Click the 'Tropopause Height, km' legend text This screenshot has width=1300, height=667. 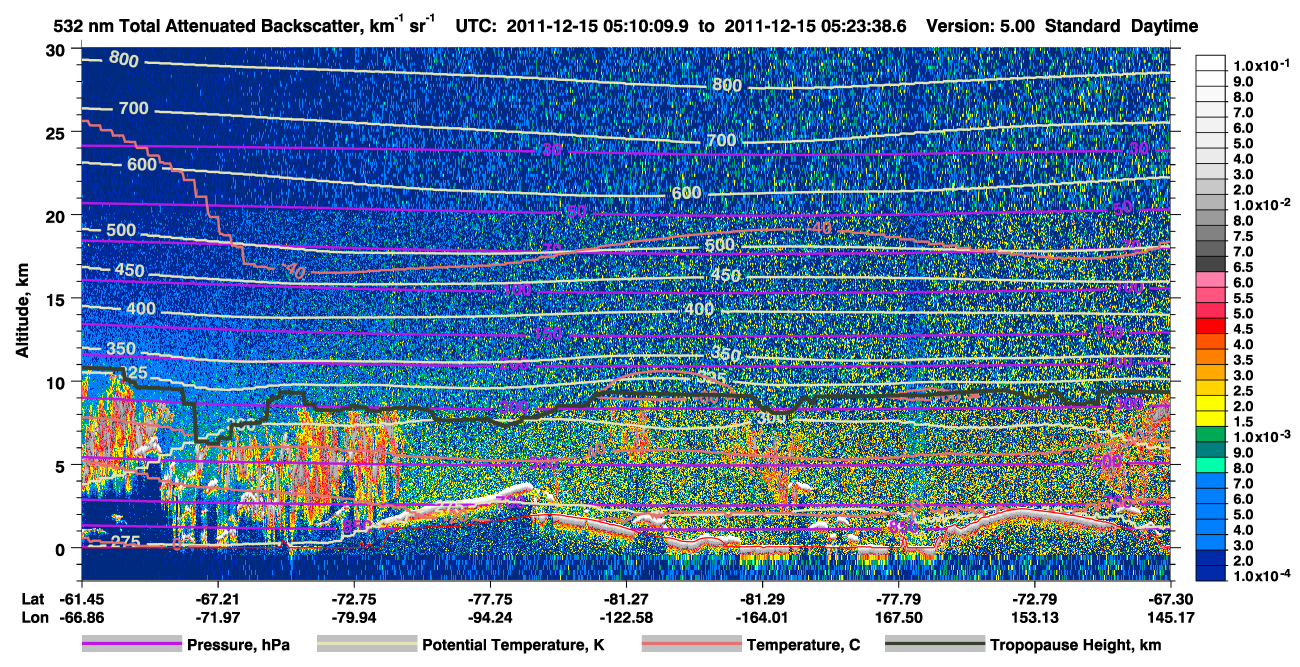[x=1075, y=645]
